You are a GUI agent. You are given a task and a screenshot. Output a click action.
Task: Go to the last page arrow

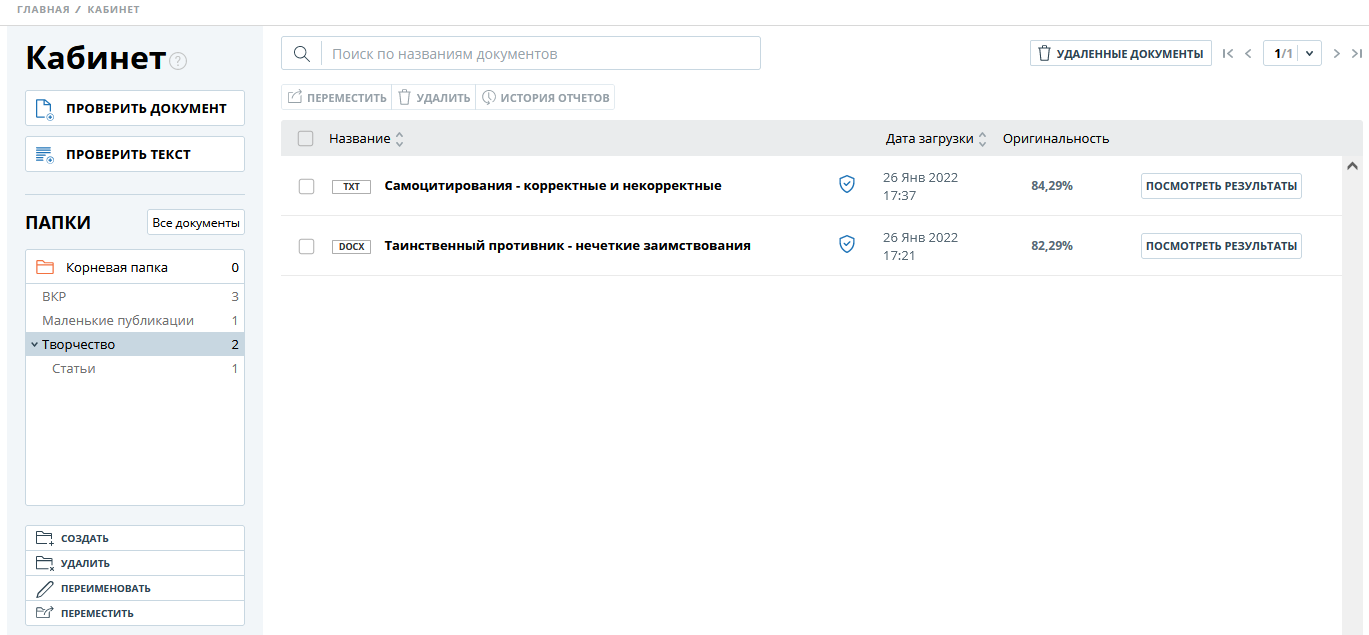tap(1357, 54)
